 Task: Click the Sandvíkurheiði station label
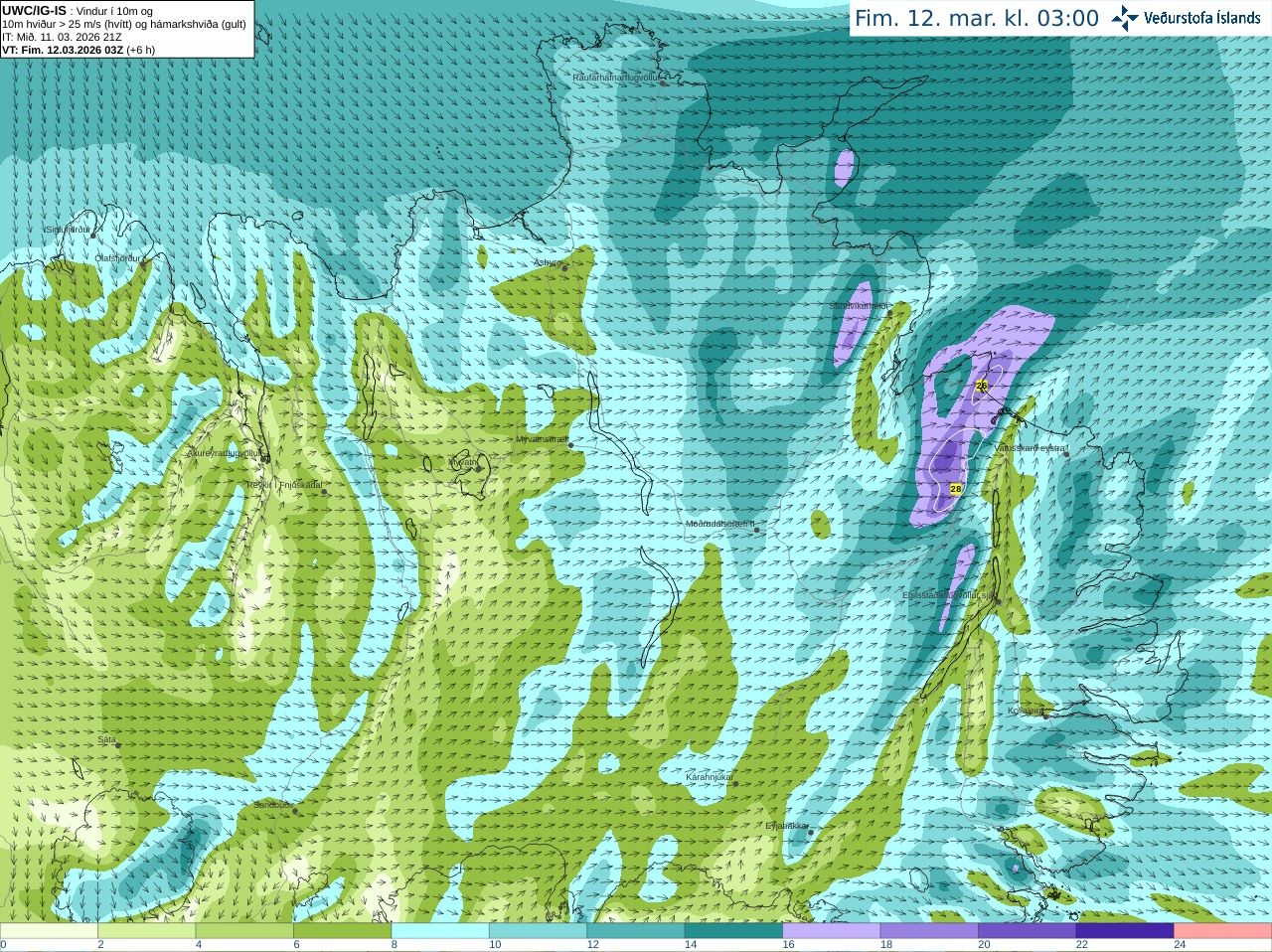tap(859, 306)
